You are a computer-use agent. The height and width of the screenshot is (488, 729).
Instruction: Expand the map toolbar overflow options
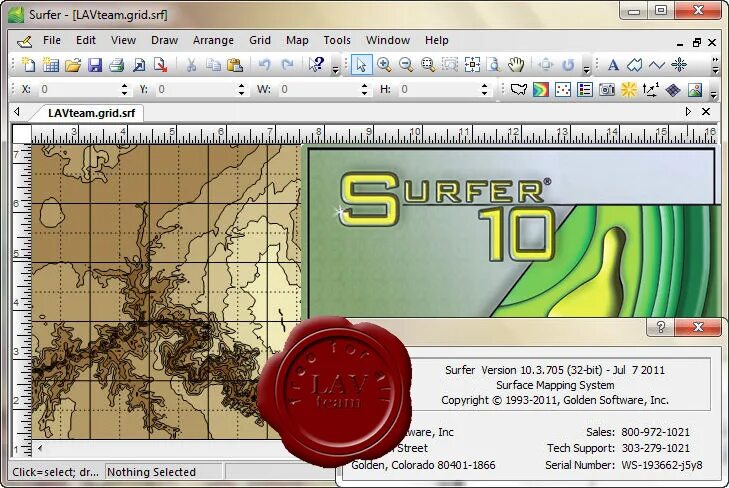pos(714,94)
